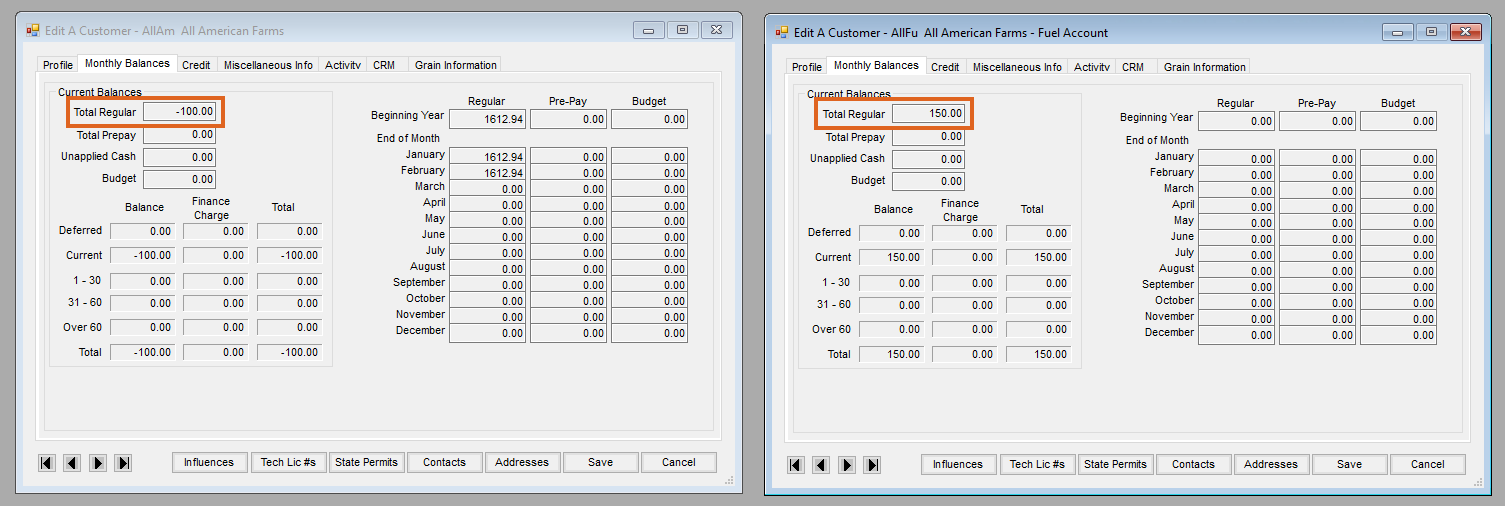Image resolution: width=1505 pixels, height=506 pixels.
Task: Click Over 60 Balance field in AllAm window
Action: 143,327
